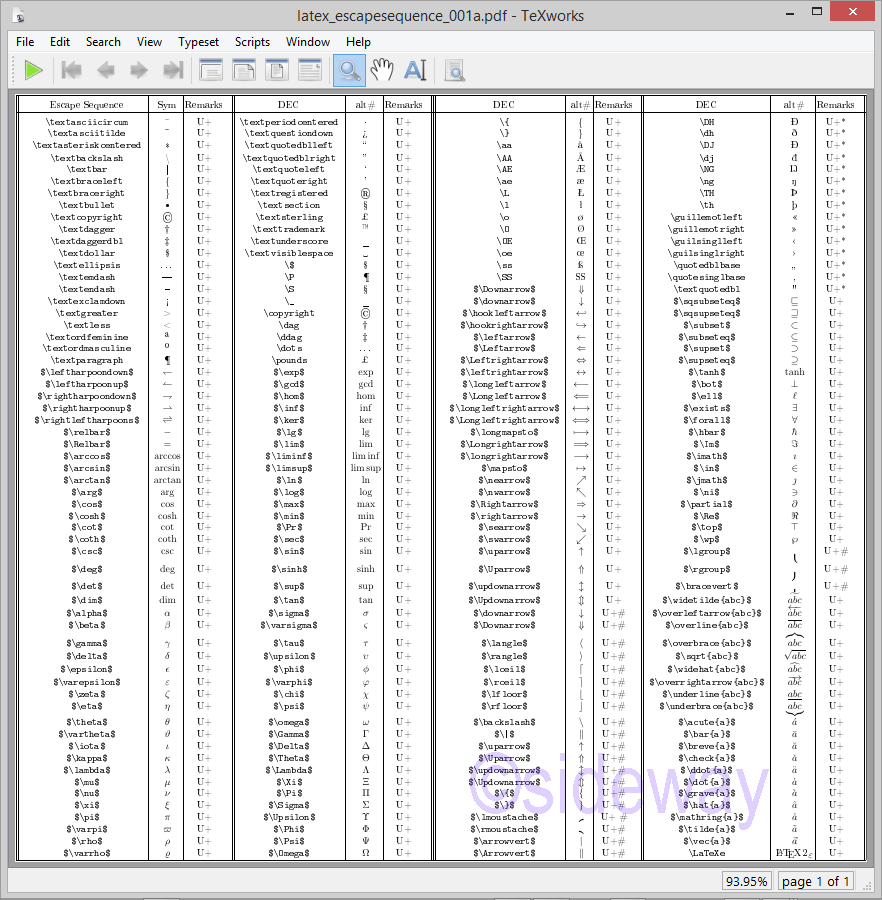The height and width of the screenshot is (900, 882).
Task: Select the Magnify tool
Action: (x=349, y=71)
